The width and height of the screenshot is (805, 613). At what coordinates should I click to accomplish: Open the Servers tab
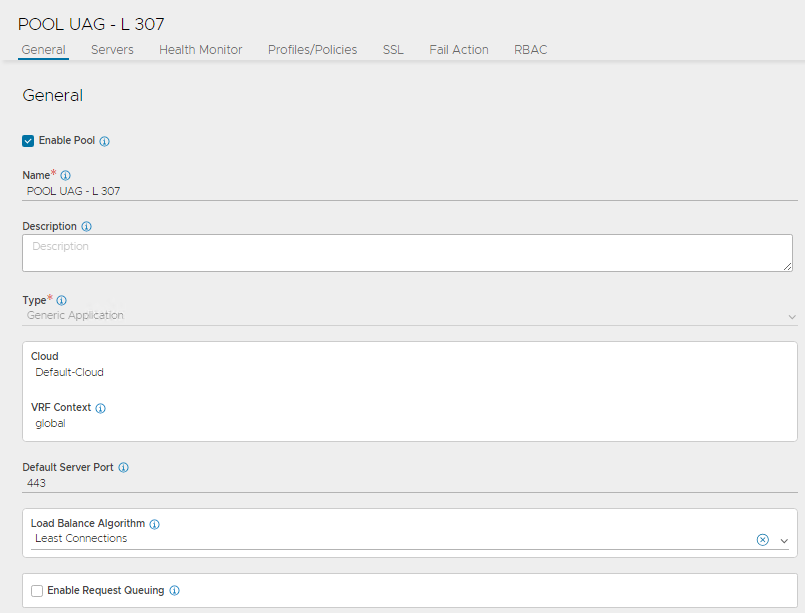click(112, 50)
